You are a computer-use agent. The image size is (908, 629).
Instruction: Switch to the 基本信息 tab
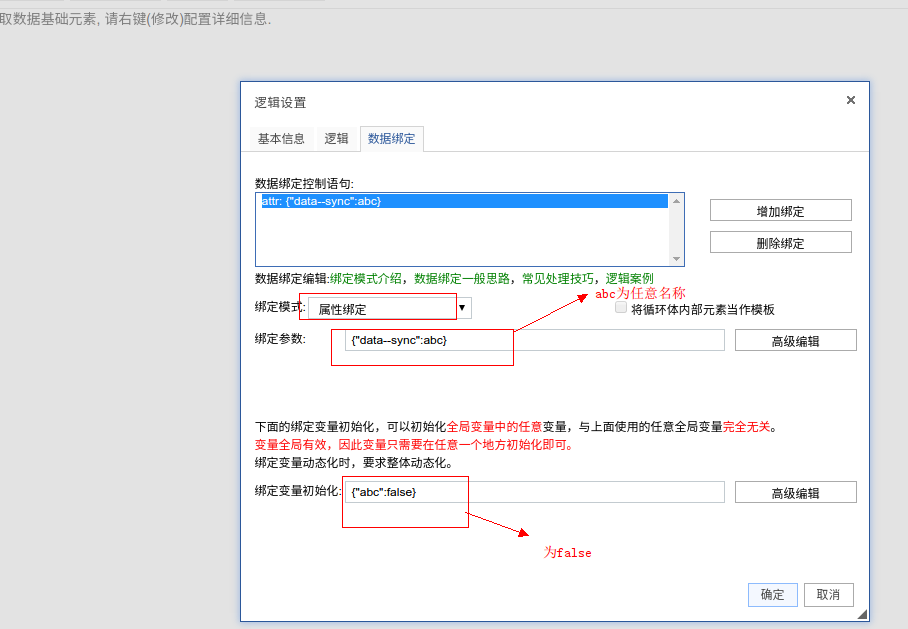pyautogui.click(x=281, y=139)
